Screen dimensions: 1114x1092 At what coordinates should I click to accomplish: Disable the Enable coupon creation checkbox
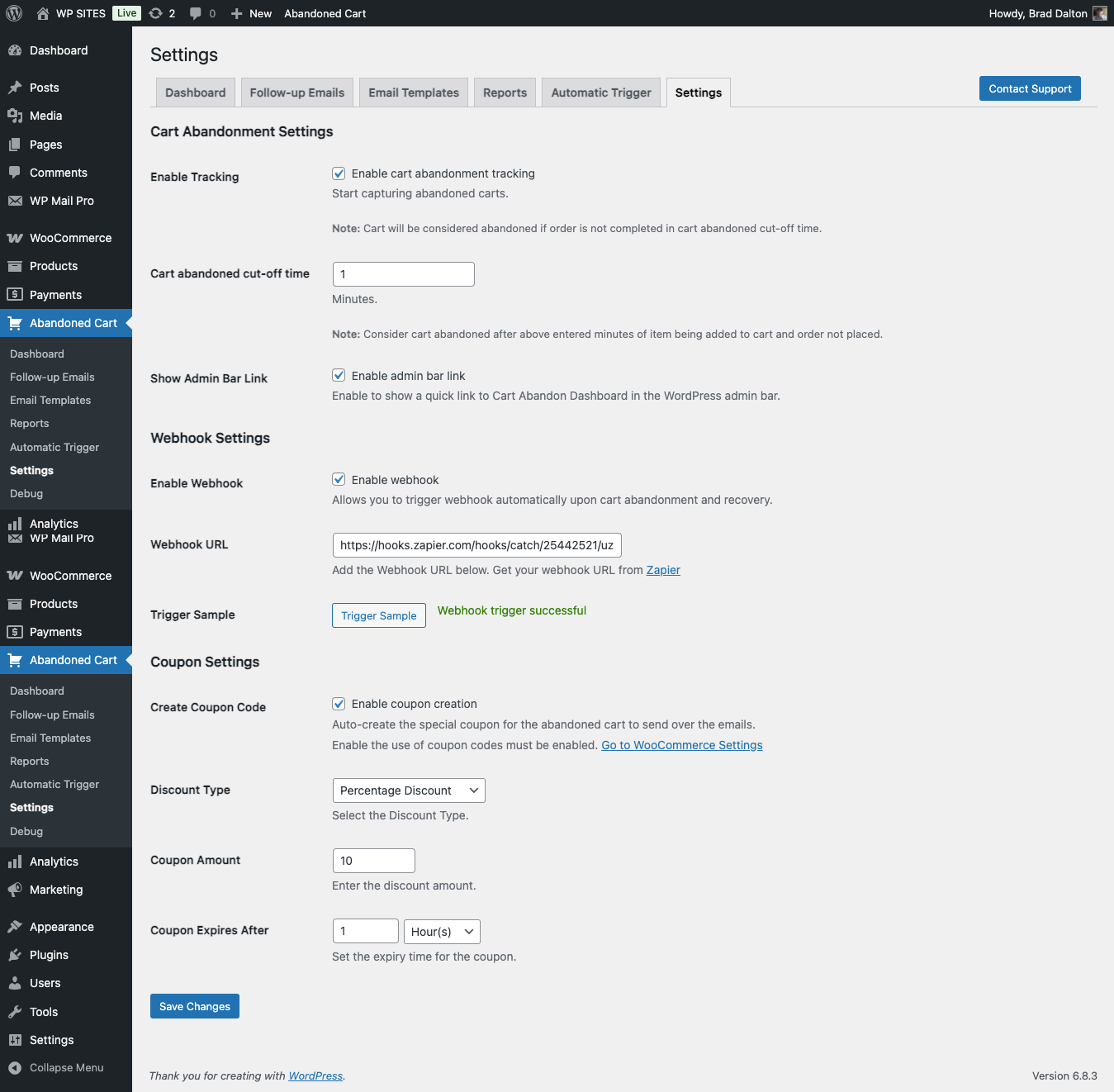339,704
